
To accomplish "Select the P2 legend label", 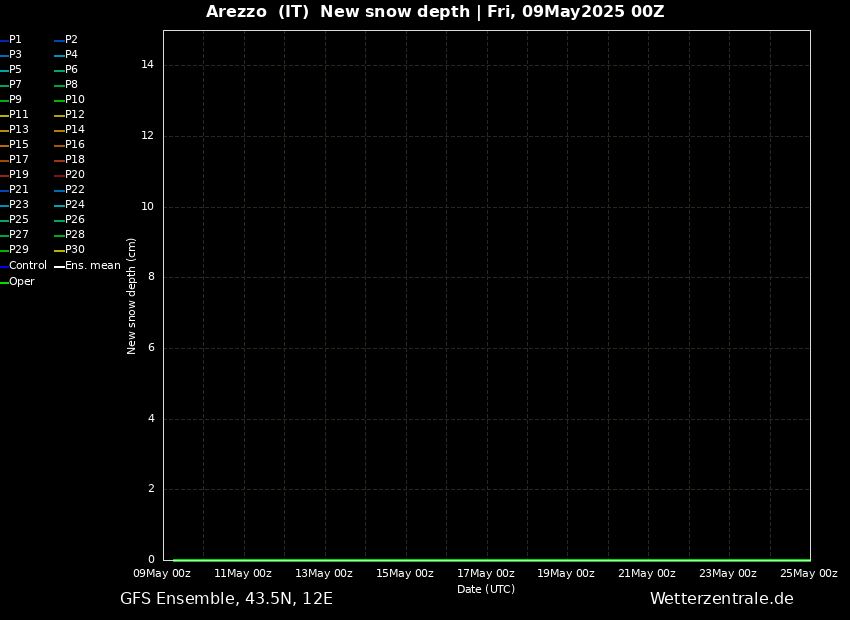I will (x=71, y=40).
